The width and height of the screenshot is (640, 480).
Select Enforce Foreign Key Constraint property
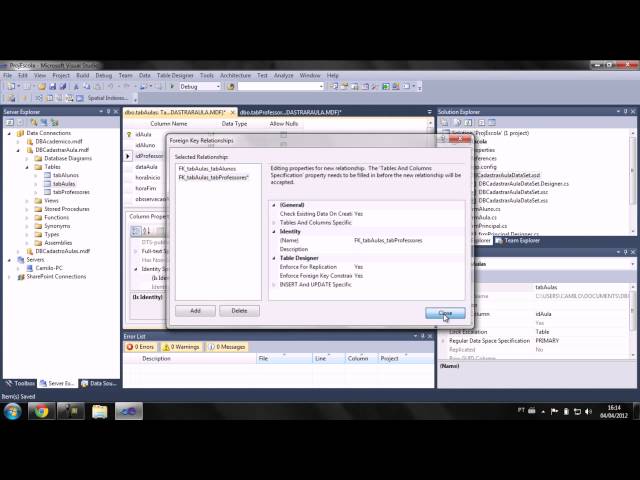coord(316,276)
